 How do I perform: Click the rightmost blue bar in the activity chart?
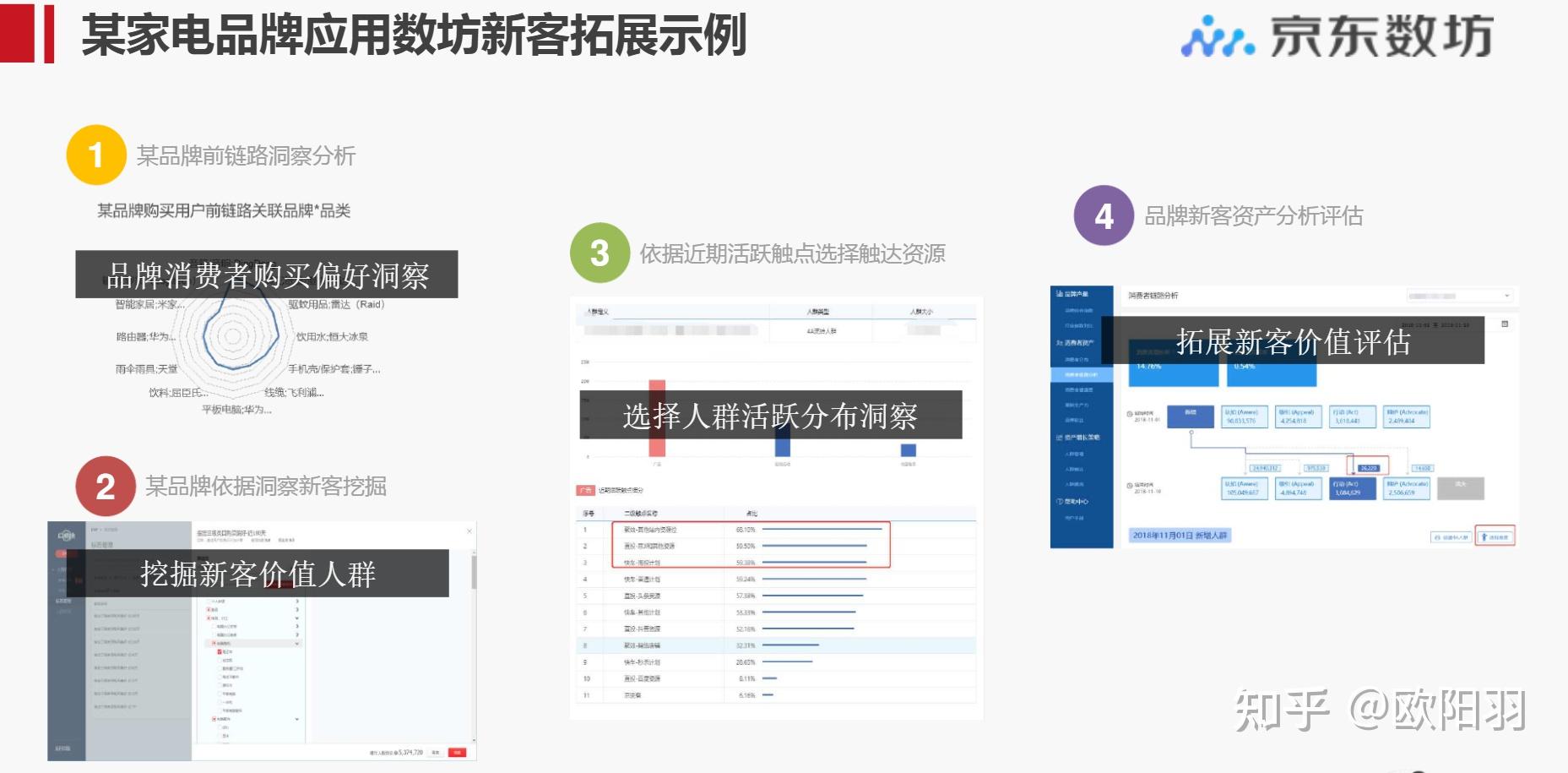click(909, 449)
